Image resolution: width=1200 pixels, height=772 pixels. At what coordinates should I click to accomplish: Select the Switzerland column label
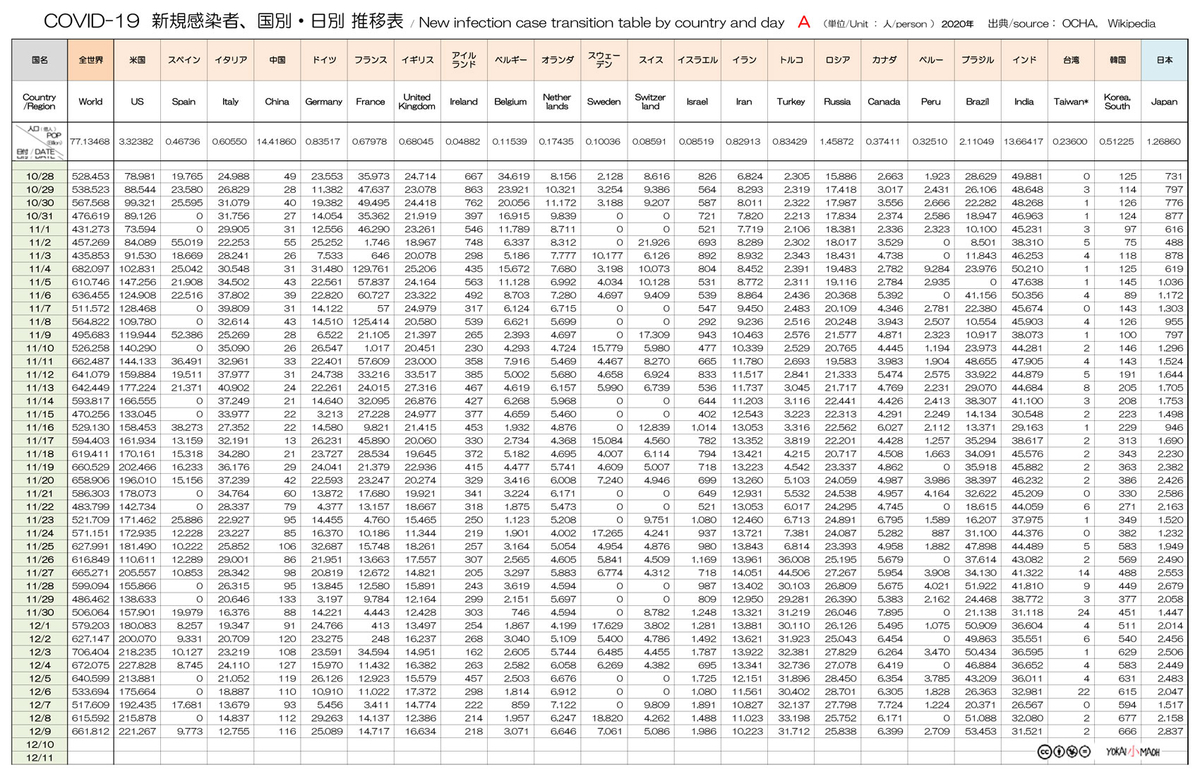(x=651, y=101)
